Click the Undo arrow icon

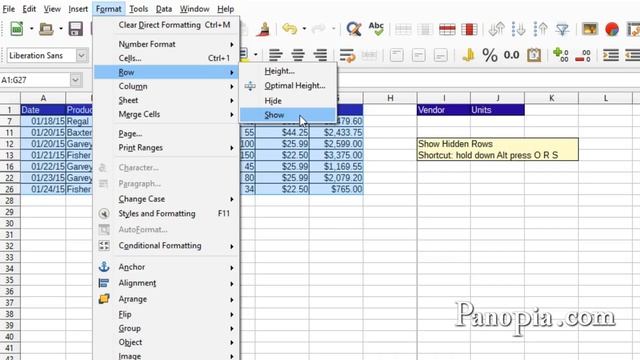click(x=290, y=29)
